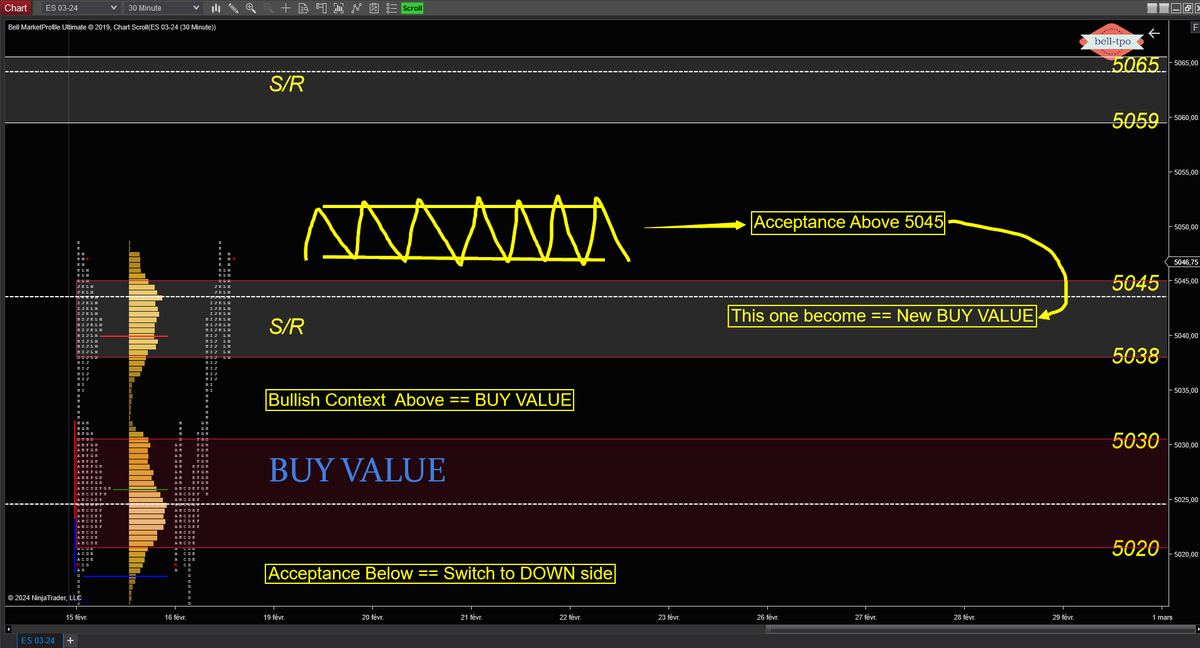Click the zoom out magnifier icon
The height and width of the screenshot is (648, 1200).
point(268,8)
